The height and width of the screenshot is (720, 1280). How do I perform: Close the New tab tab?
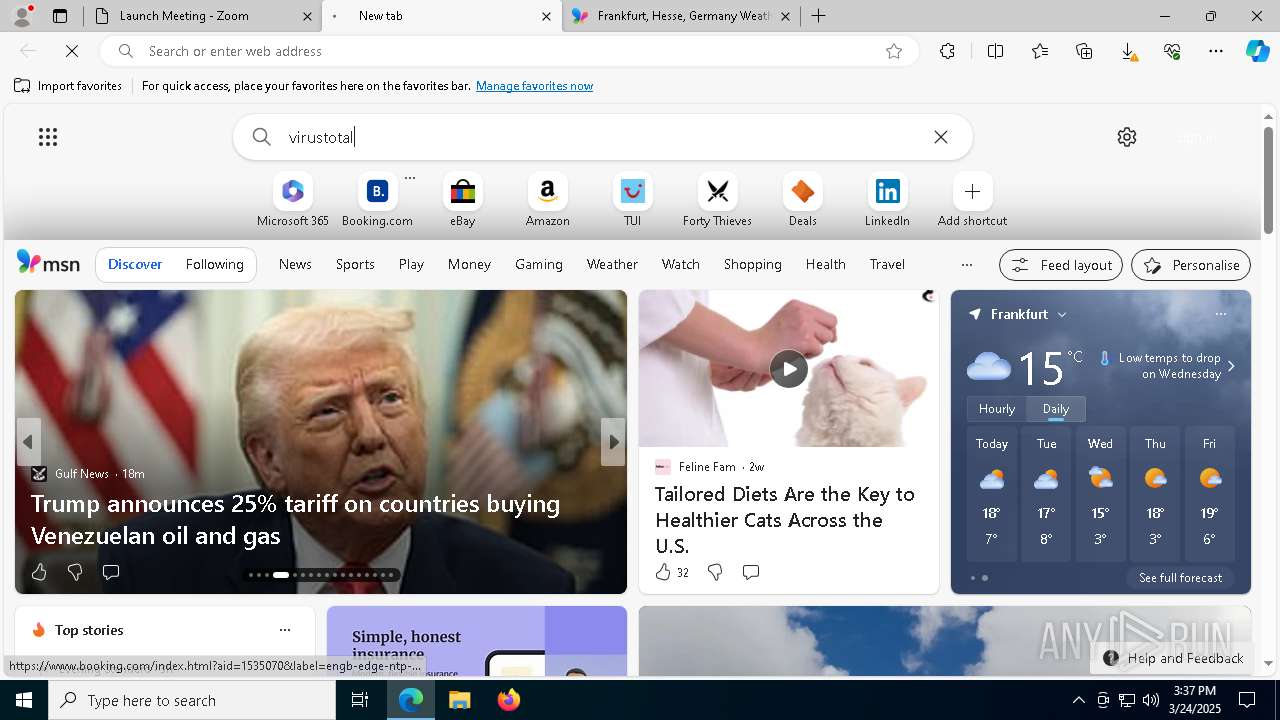click(x=546, y=16)
